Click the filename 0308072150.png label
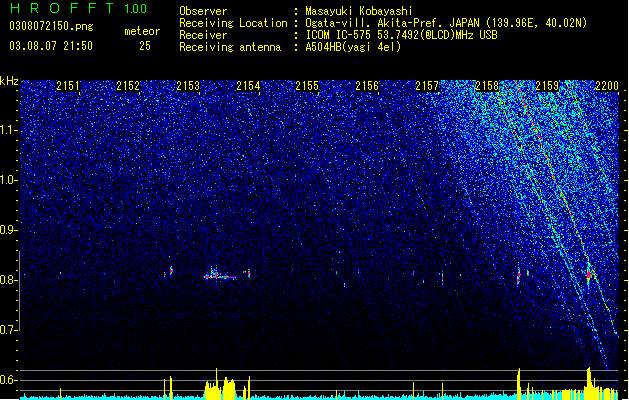 pos(51,26)
